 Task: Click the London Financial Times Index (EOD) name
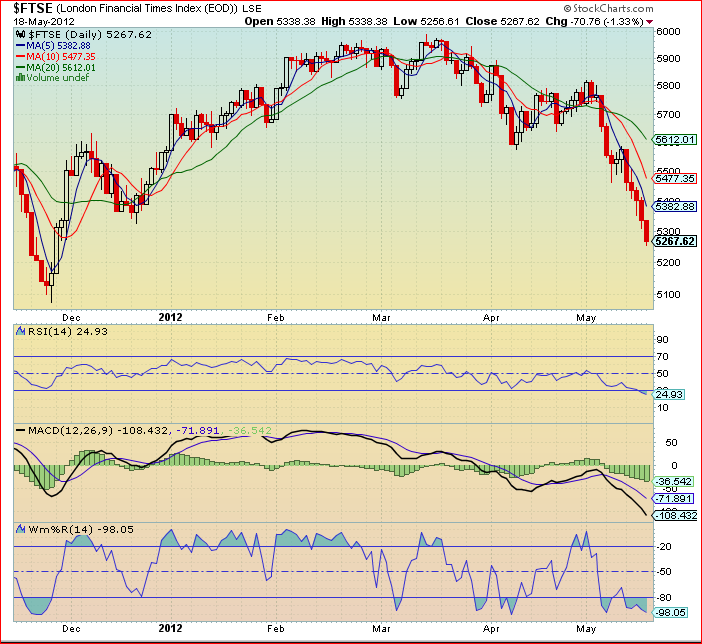click(x=147, y=9)
